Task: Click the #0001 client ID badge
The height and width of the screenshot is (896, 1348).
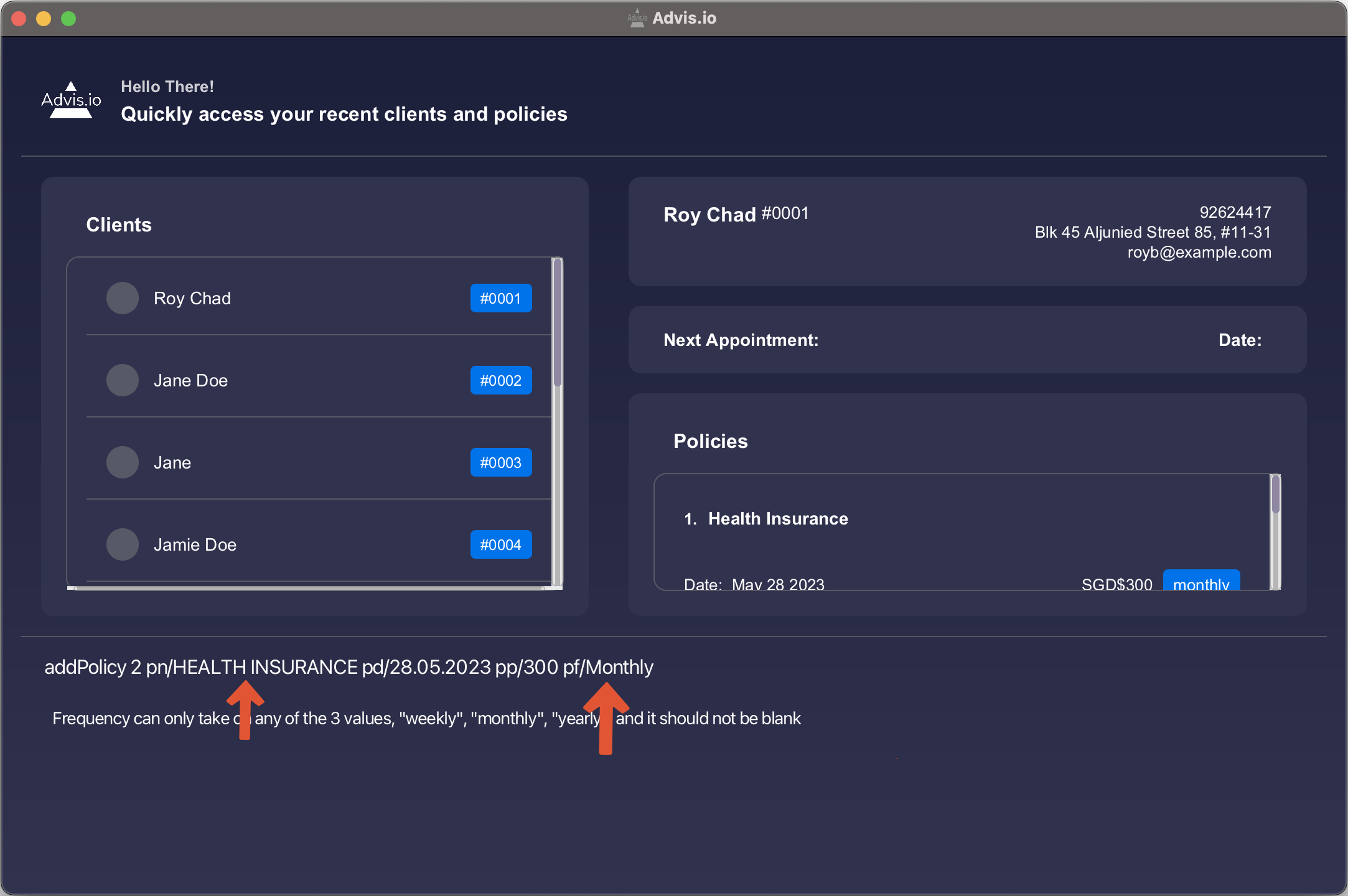Action: pyautogui.click(x=500, y=298)
